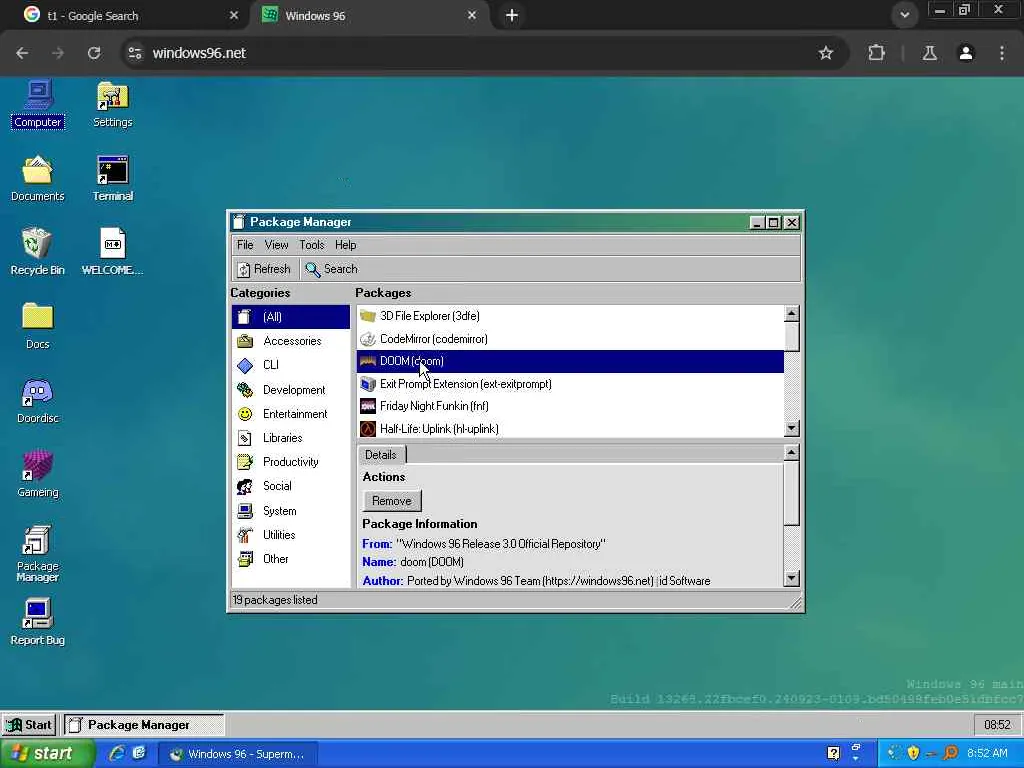Click the Windows 96 Start button
Viewport: 1024px width, 768px height.
29,725
